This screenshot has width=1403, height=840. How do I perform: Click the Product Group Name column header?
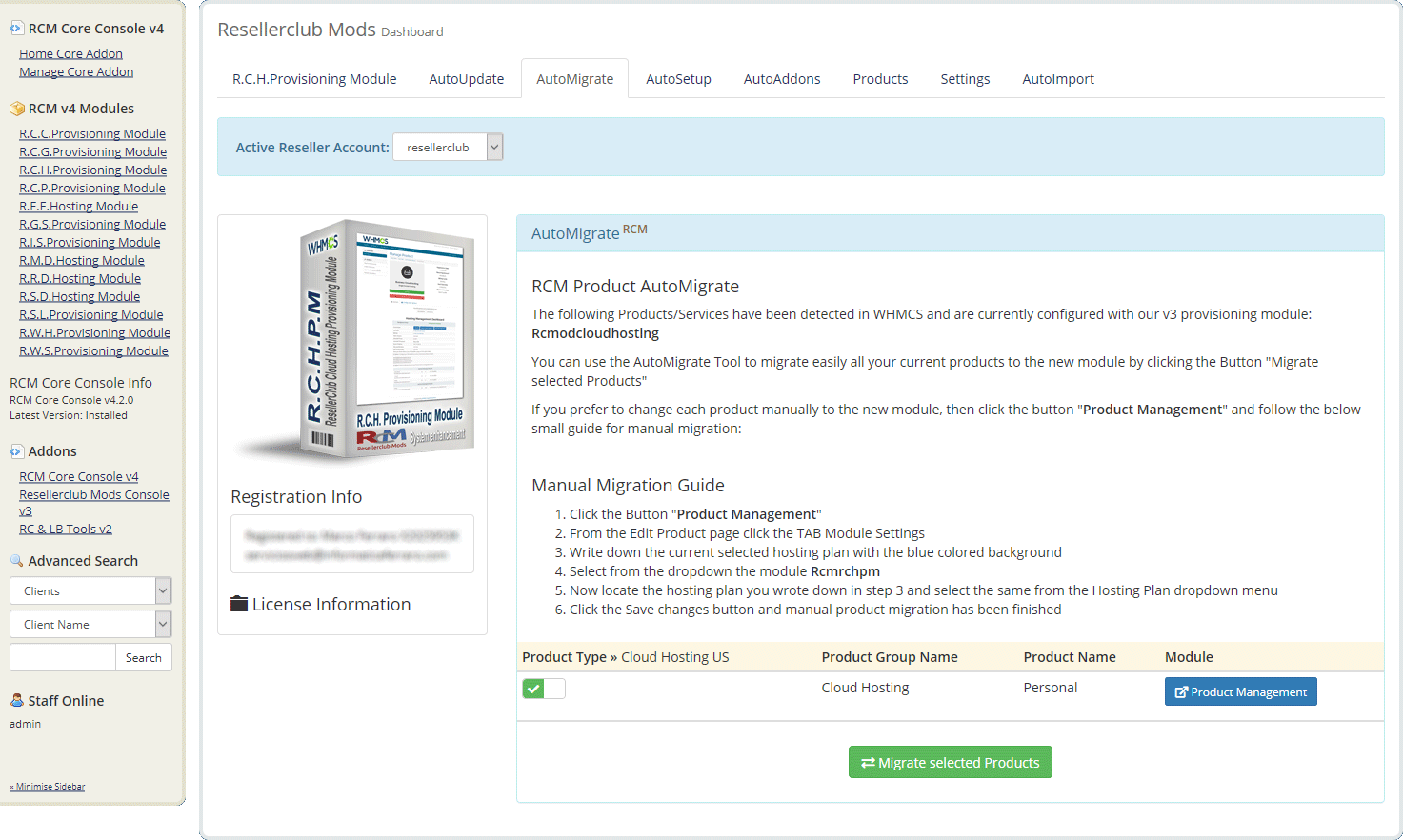(x=890, y=657)
